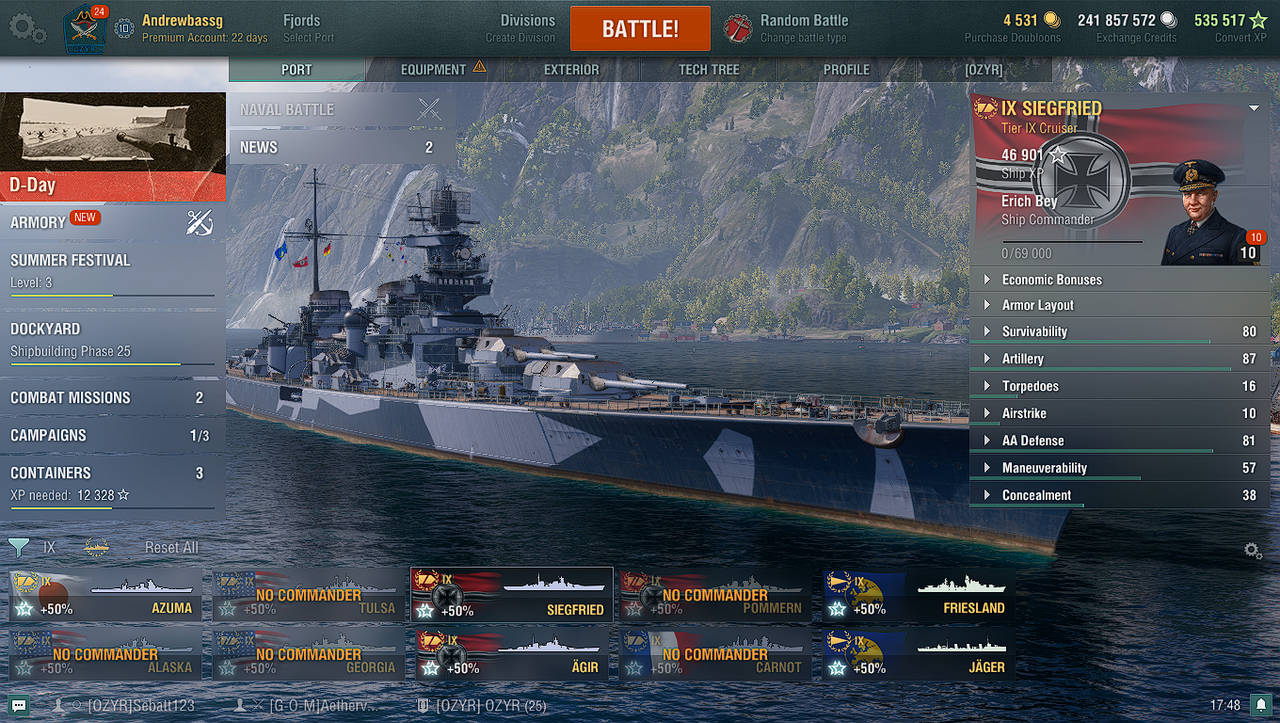The height and width of the screenshot is (723, 1280).
Task: Open the [OZYR] clan tab
Action: tap(984, 69)
